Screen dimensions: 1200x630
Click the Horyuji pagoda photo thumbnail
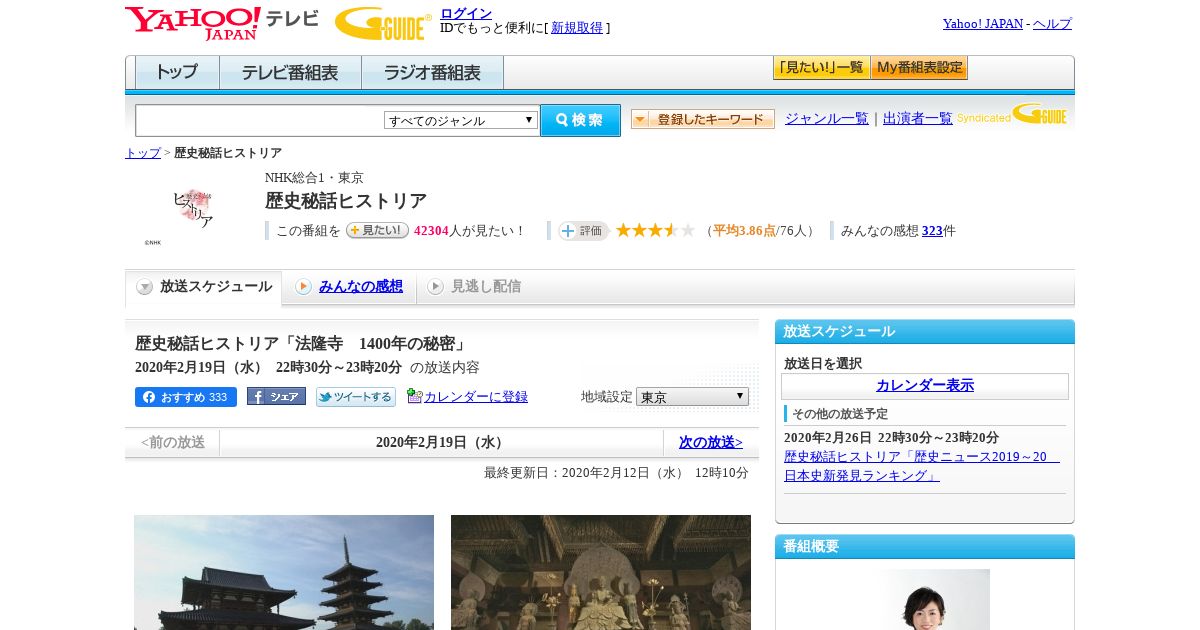pos(284,572)
